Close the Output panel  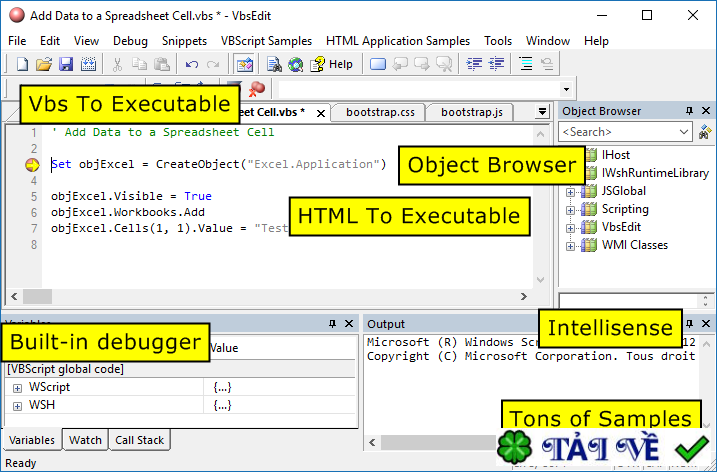706,324
